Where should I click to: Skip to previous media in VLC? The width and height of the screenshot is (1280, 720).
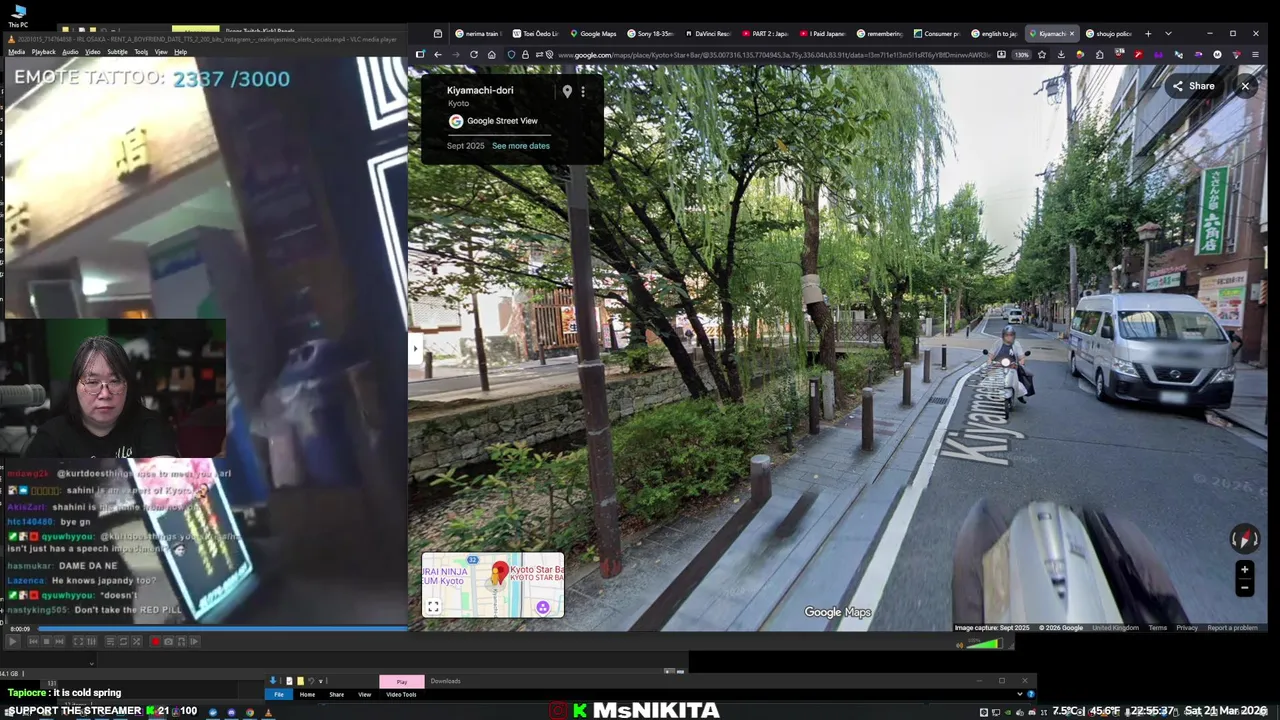pyautogui.click(x=33, y=642)
